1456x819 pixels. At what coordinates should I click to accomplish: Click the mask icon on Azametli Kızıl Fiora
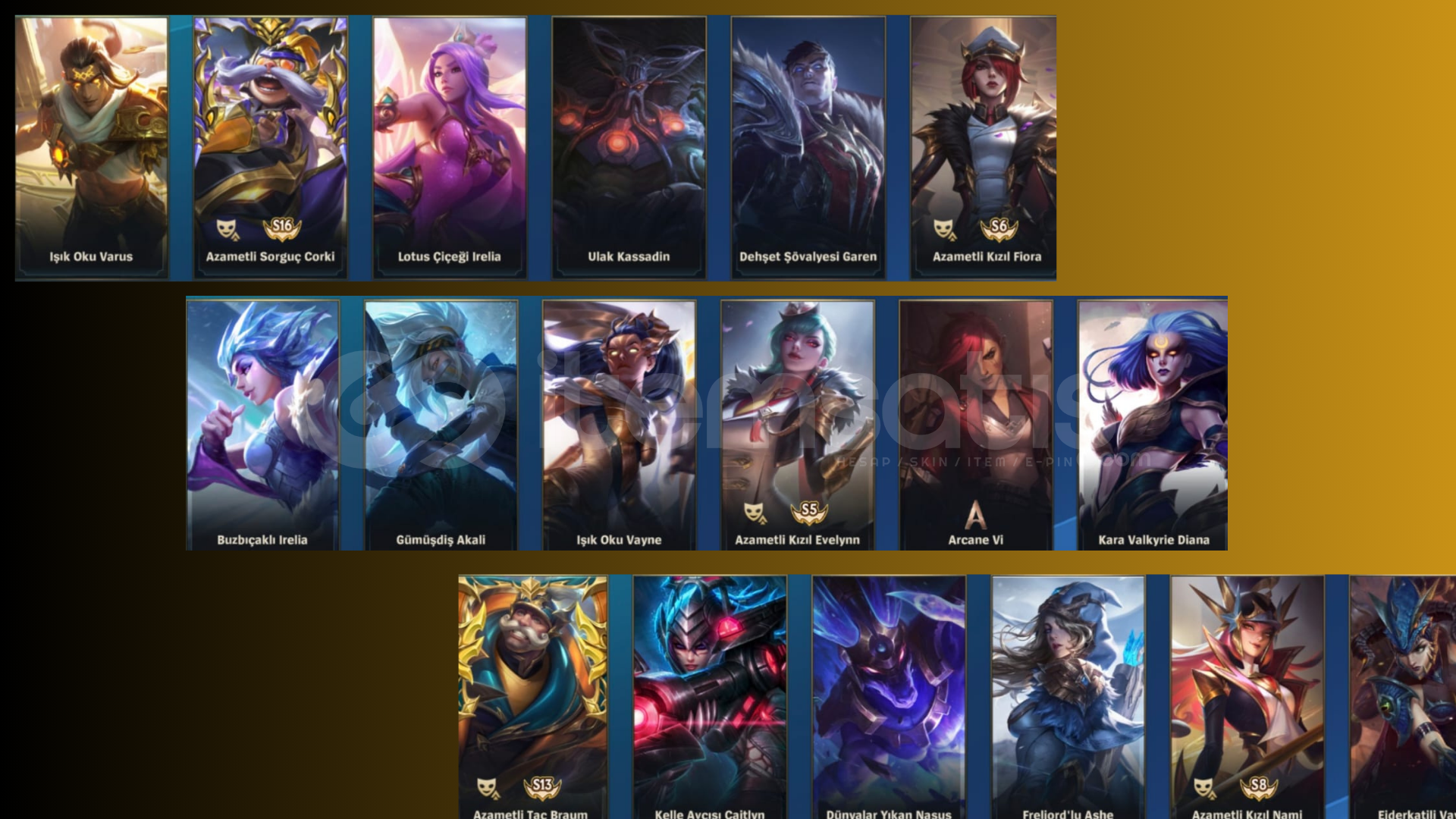click(944, 229)
